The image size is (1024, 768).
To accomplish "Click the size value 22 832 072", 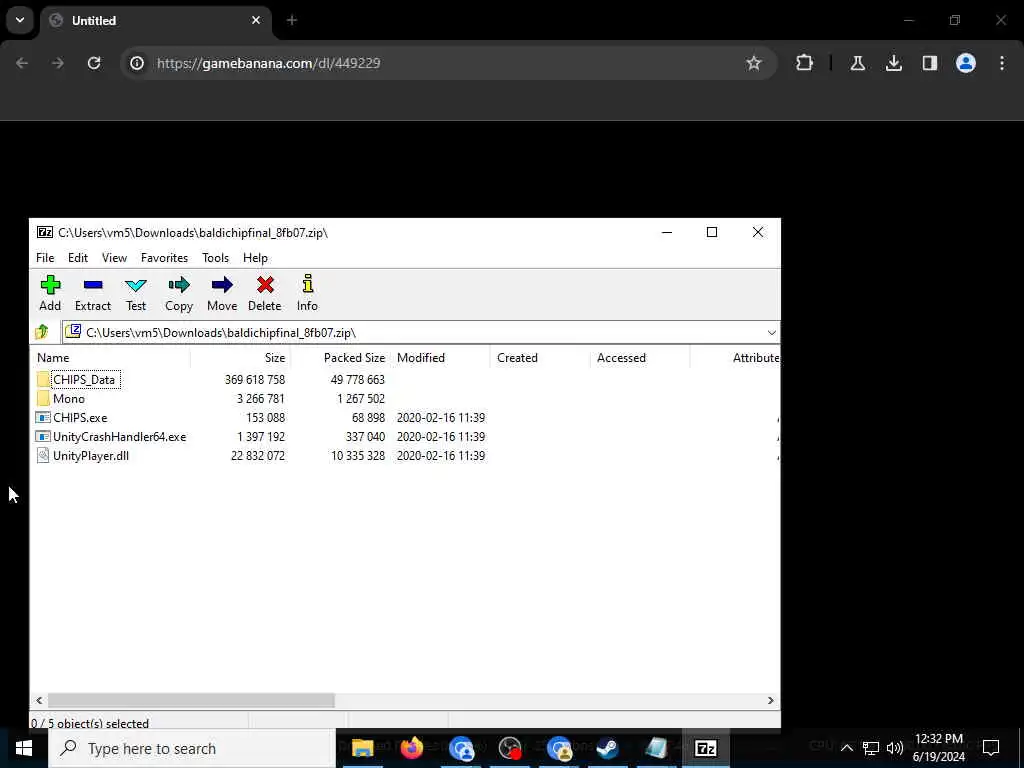I will [x=258, y=455].
